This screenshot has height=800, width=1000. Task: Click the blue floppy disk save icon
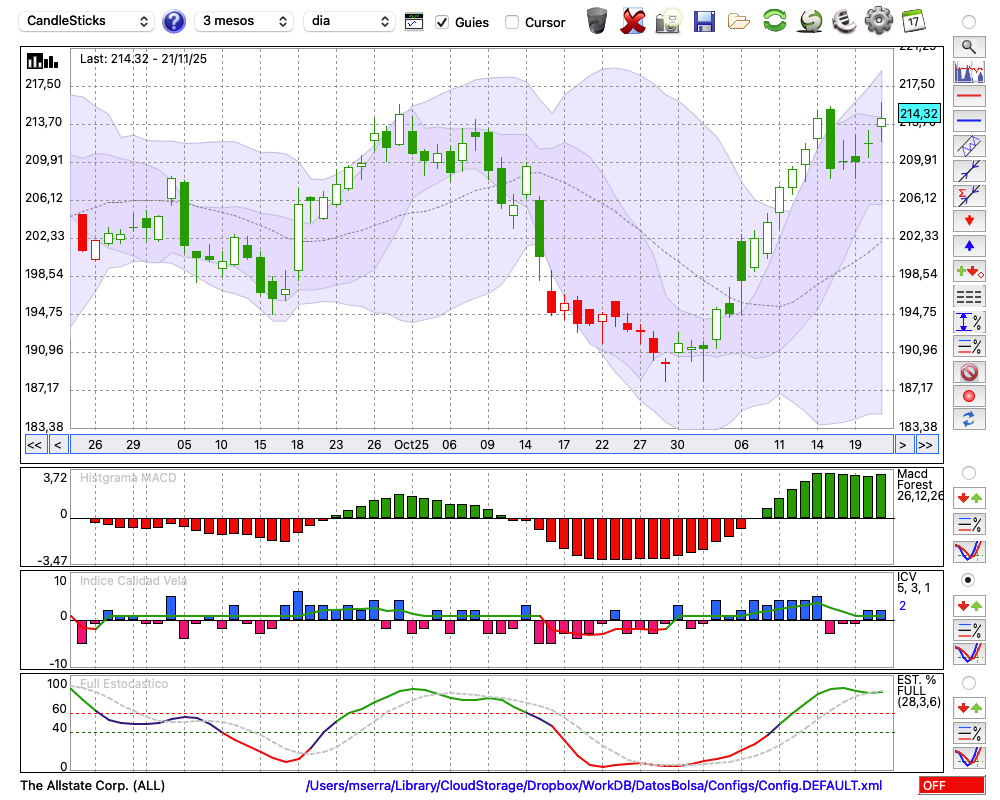point(704,21)
